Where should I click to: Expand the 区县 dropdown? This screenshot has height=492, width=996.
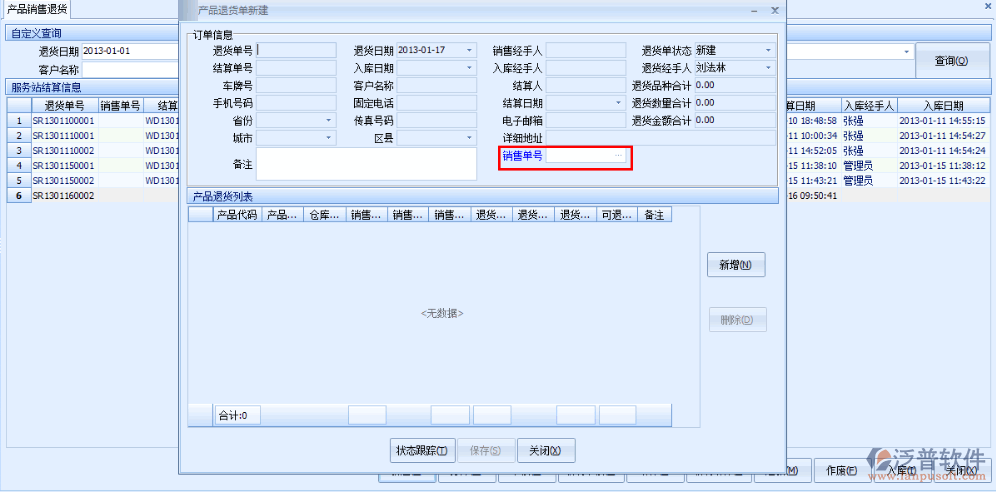[469, 137]
